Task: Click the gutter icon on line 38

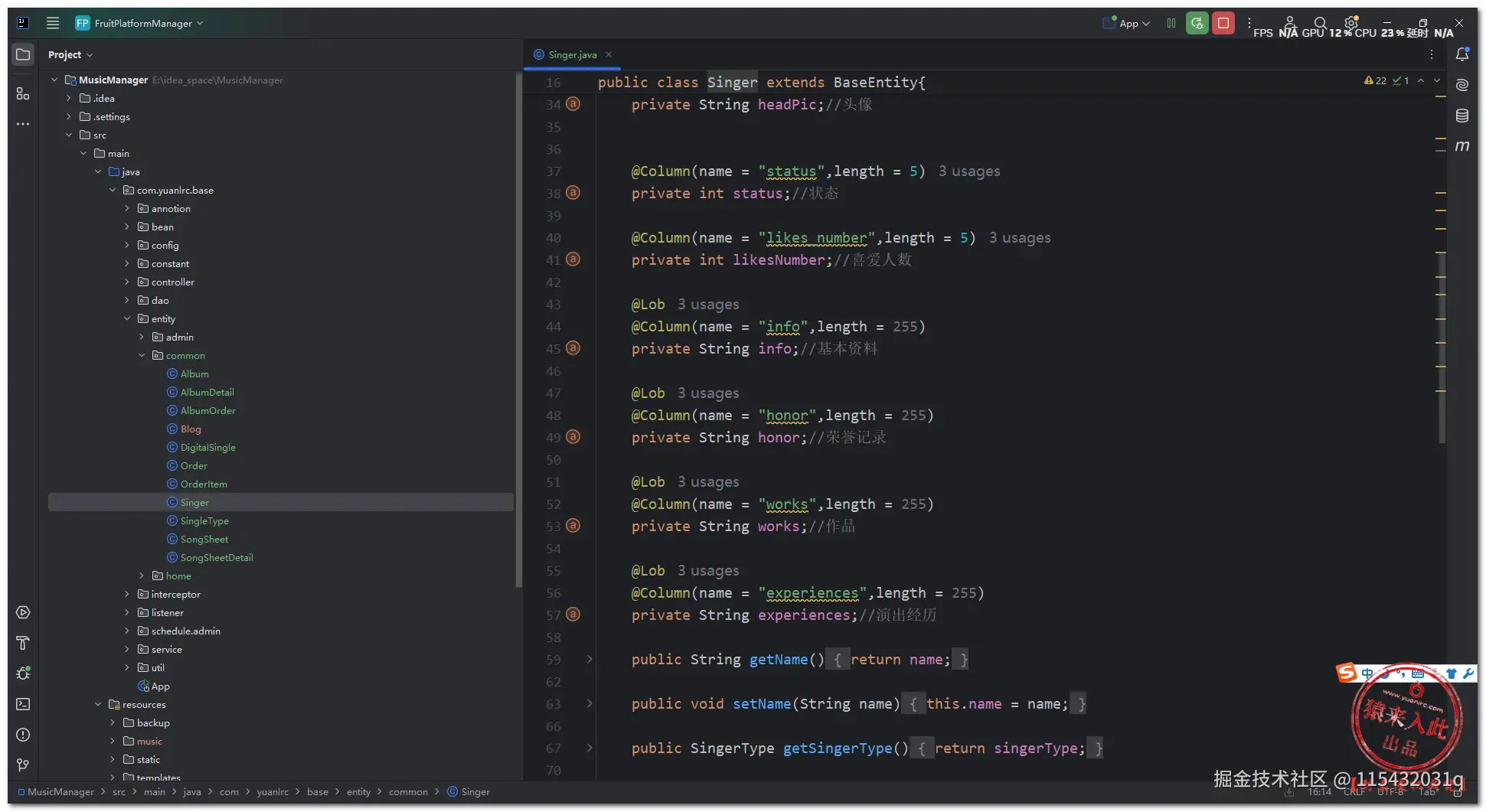Action: coord(573,193)
